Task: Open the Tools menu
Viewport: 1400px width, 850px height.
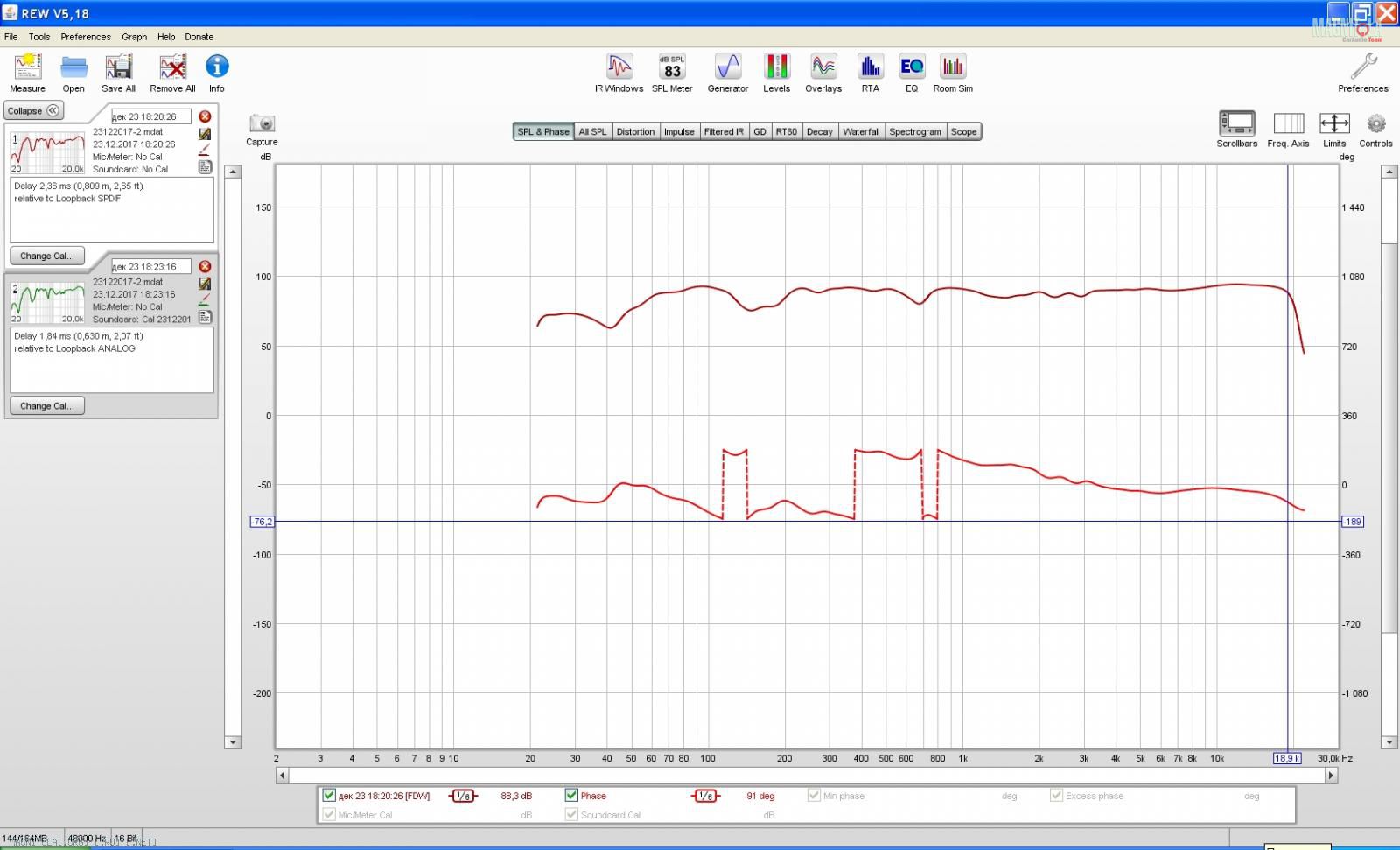Action: tap(39, 37)
